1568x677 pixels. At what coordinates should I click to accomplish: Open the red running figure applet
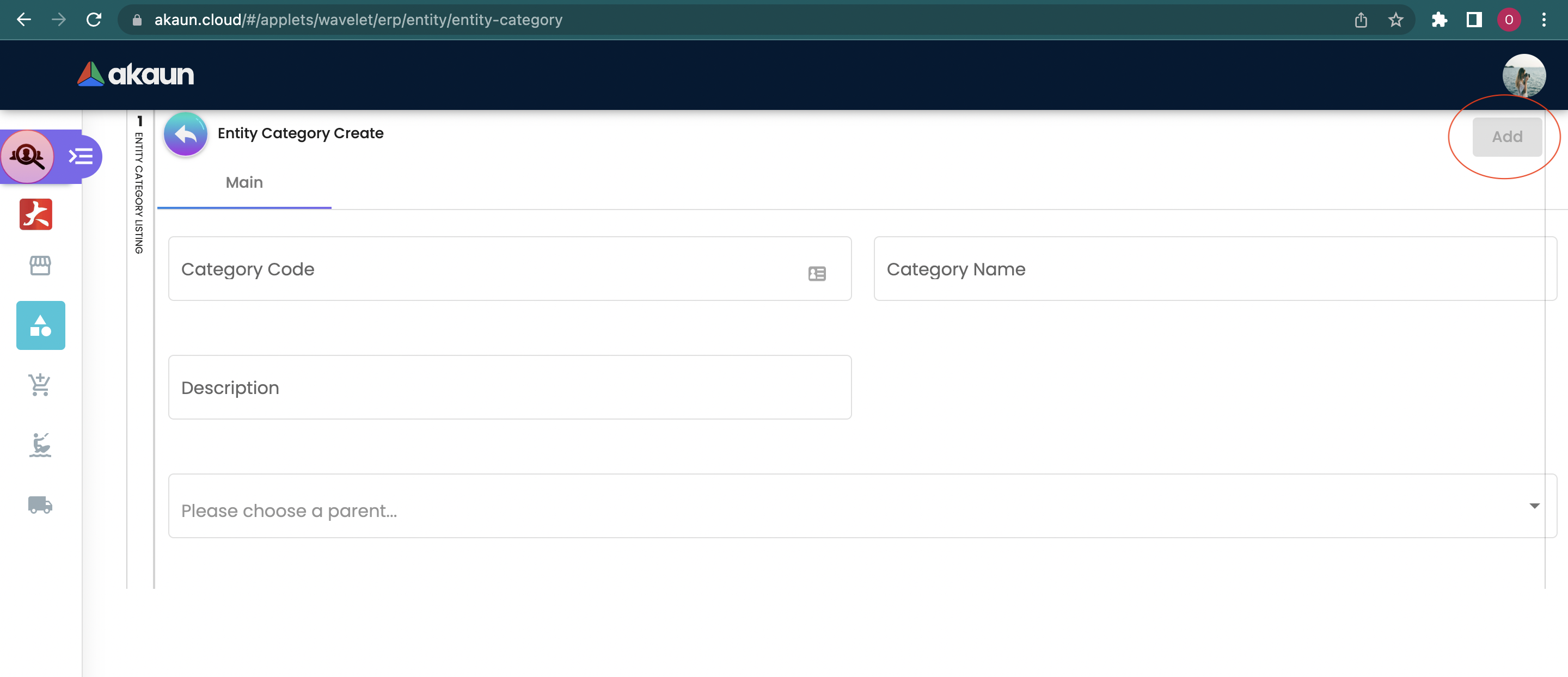[x=36, y=214]
